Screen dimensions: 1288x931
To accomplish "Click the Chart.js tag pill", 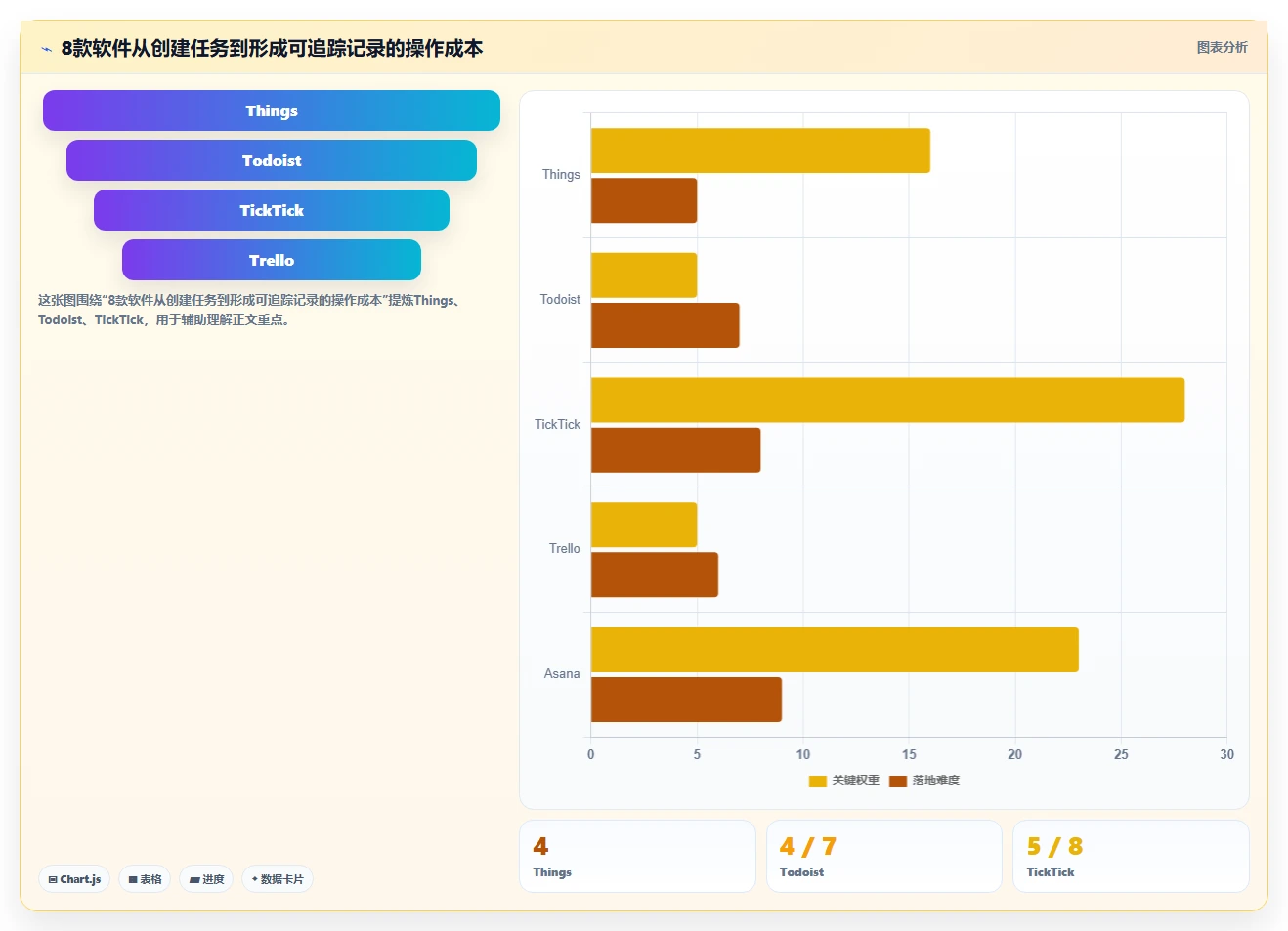I will coord(74,879).
